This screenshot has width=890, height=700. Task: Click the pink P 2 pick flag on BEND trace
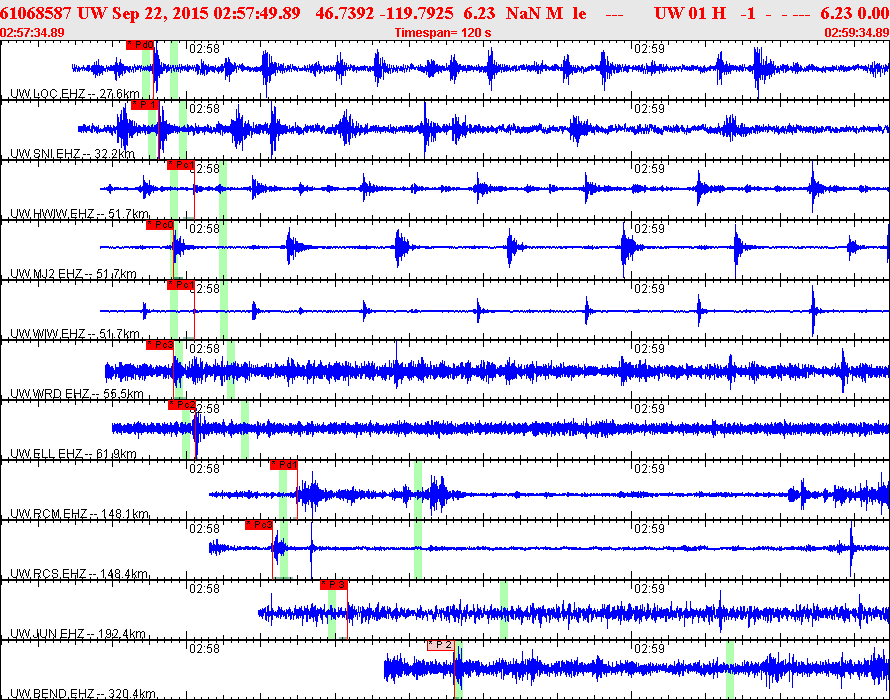(x=440, y=645)
